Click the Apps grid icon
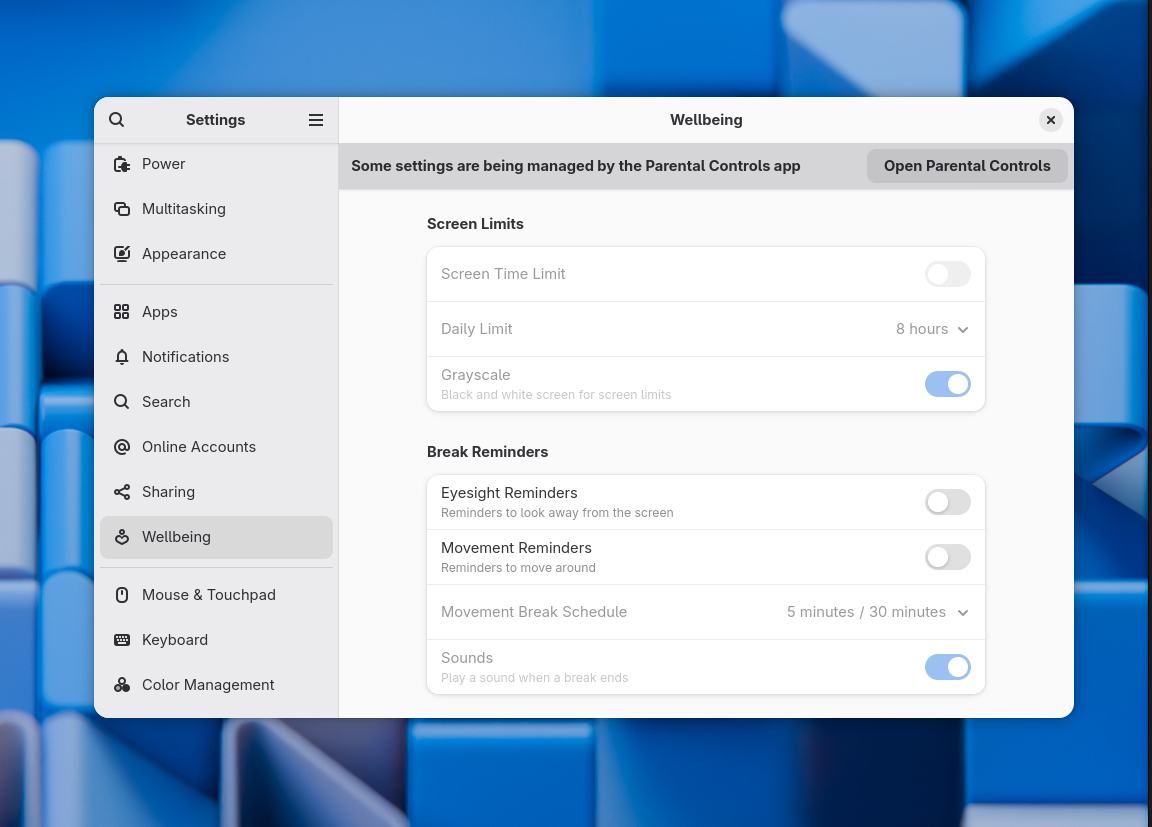This screenshot has width=1152, height=827. tap(122, 312)
